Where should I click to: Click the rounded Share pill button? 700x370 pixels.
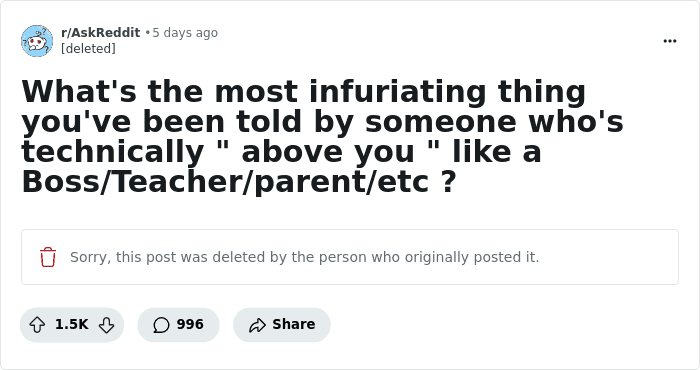[x=282, y=325]
